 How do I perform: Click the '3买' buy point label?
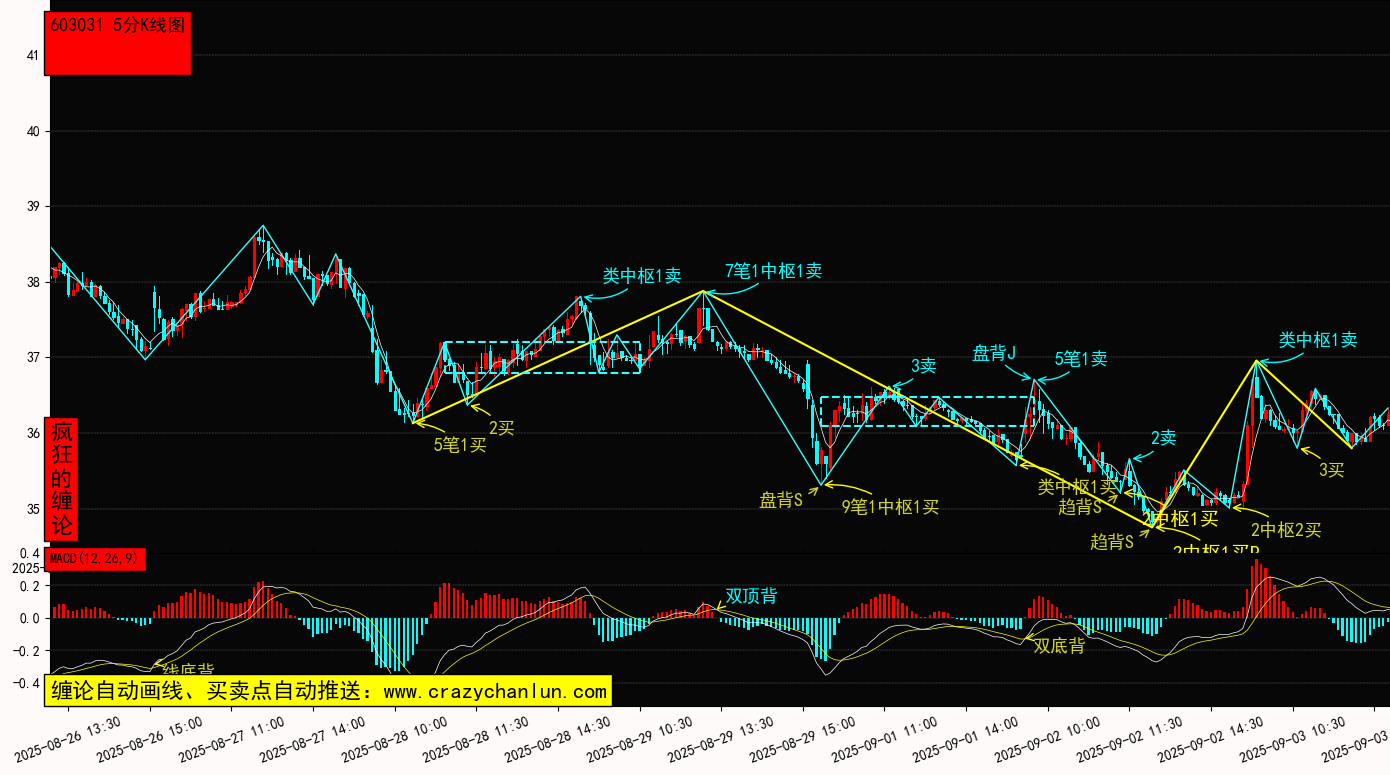tap(1331, 470)
